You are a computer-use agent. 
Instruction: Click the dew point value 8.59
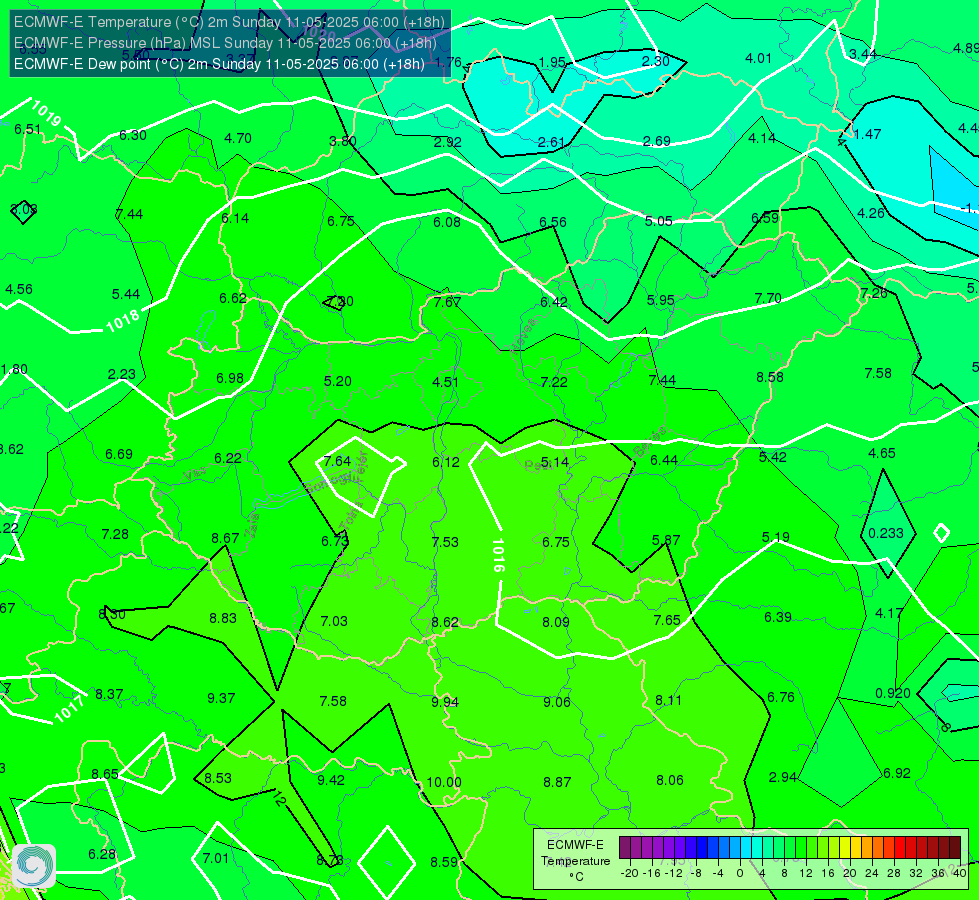(444, 862)
